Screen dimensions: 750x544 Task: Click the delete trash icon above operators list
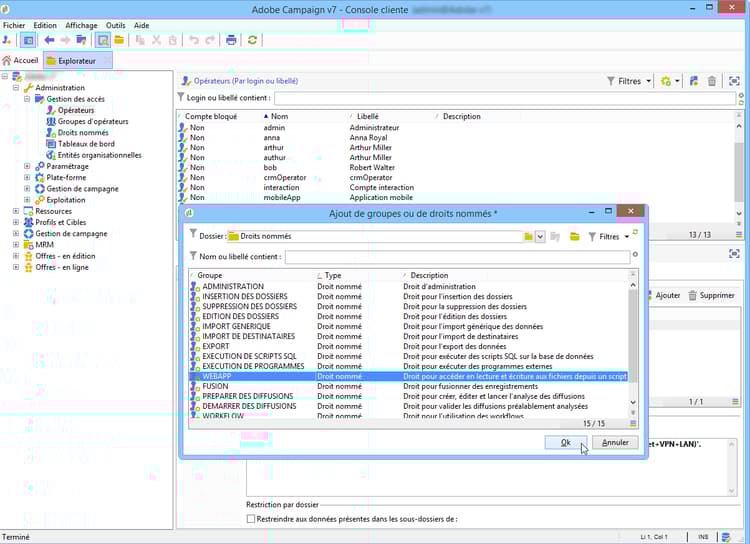(x=711, y=81)
